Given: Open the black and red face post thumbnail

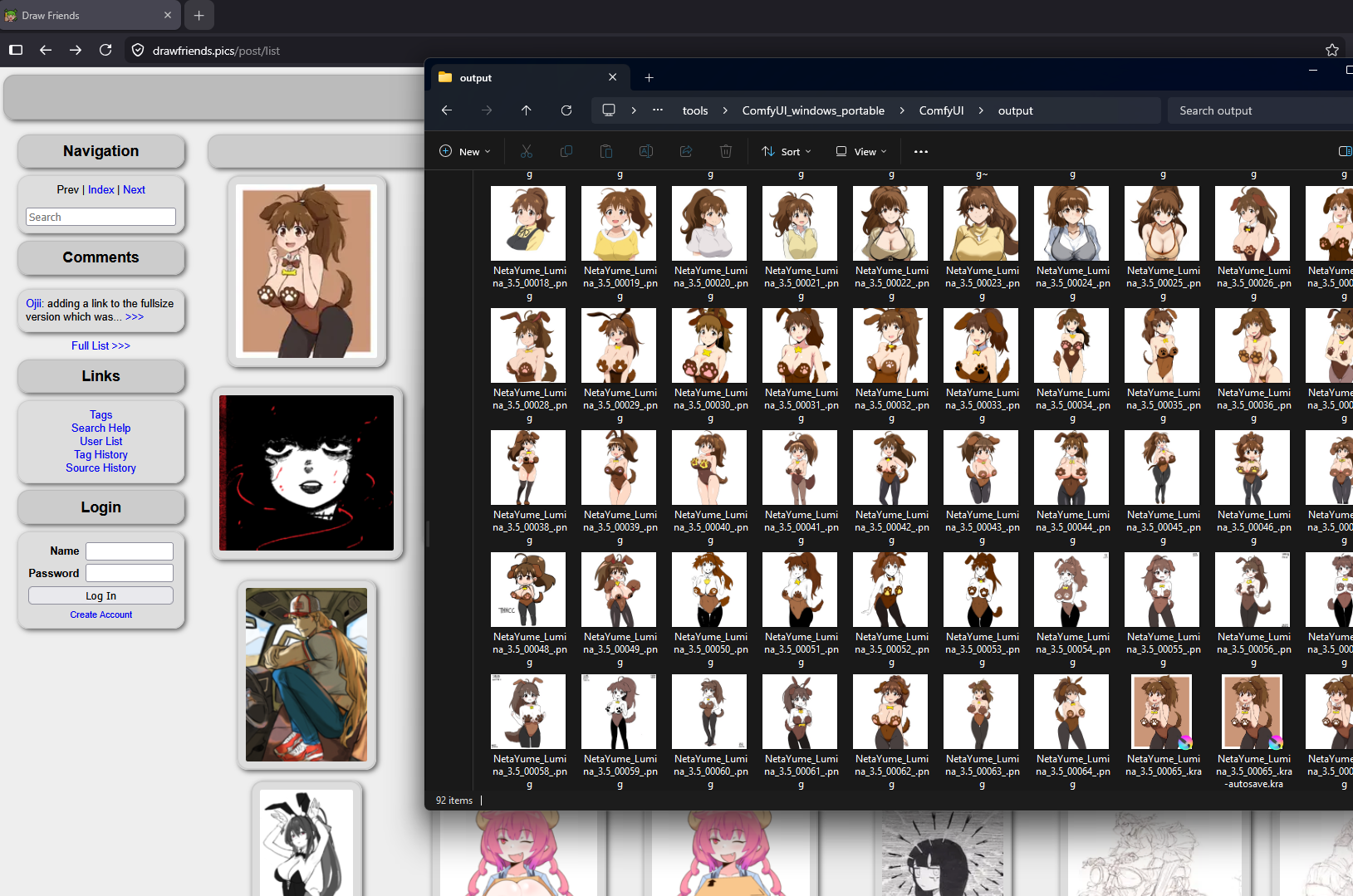Looking at the screenshot, I should [x=306, y=472].
